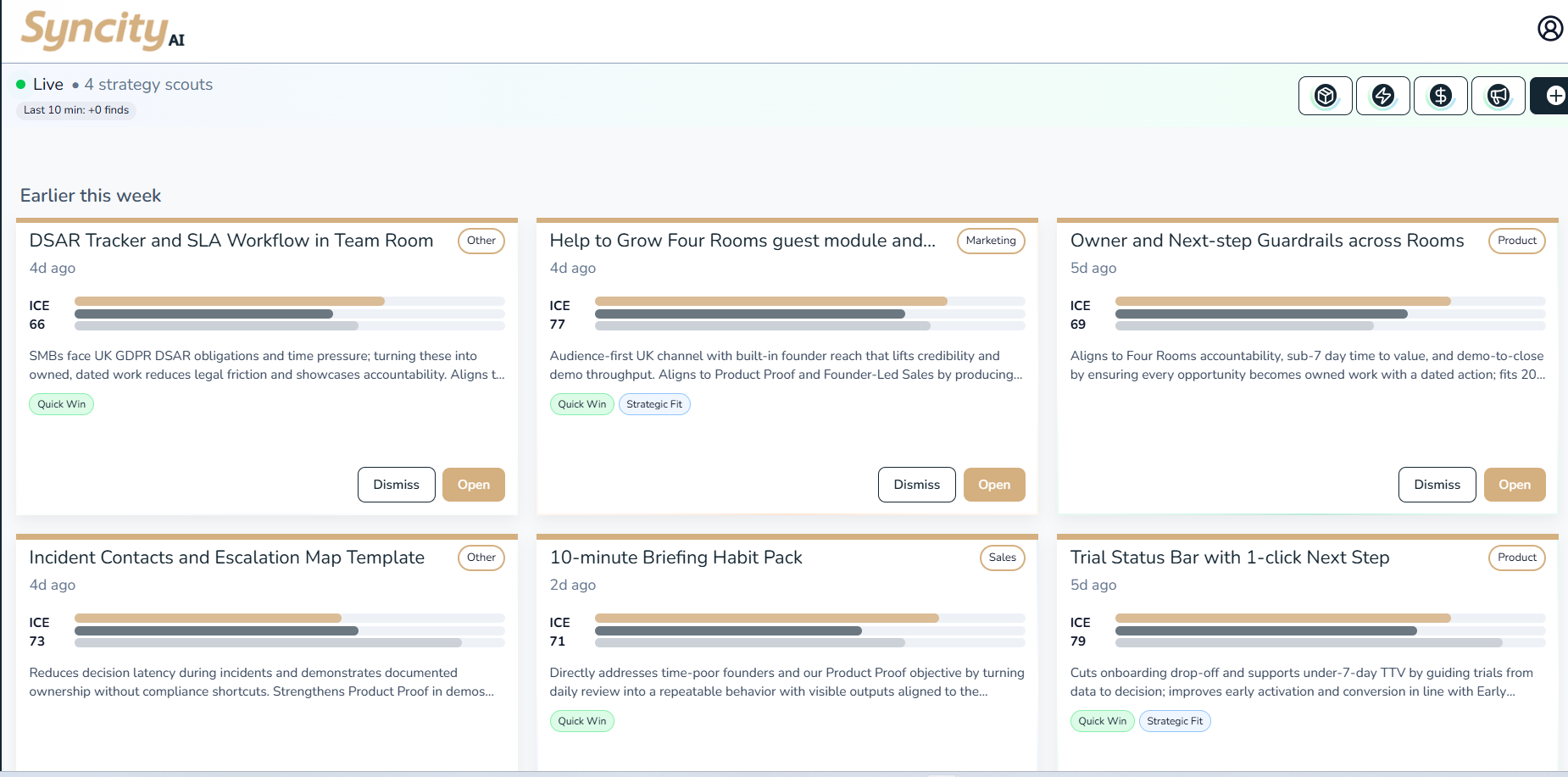The width and height of the screenshot is (1568, 777).
Task: Click the megaphone marketing scout icon
Action: pos(1498,96)
